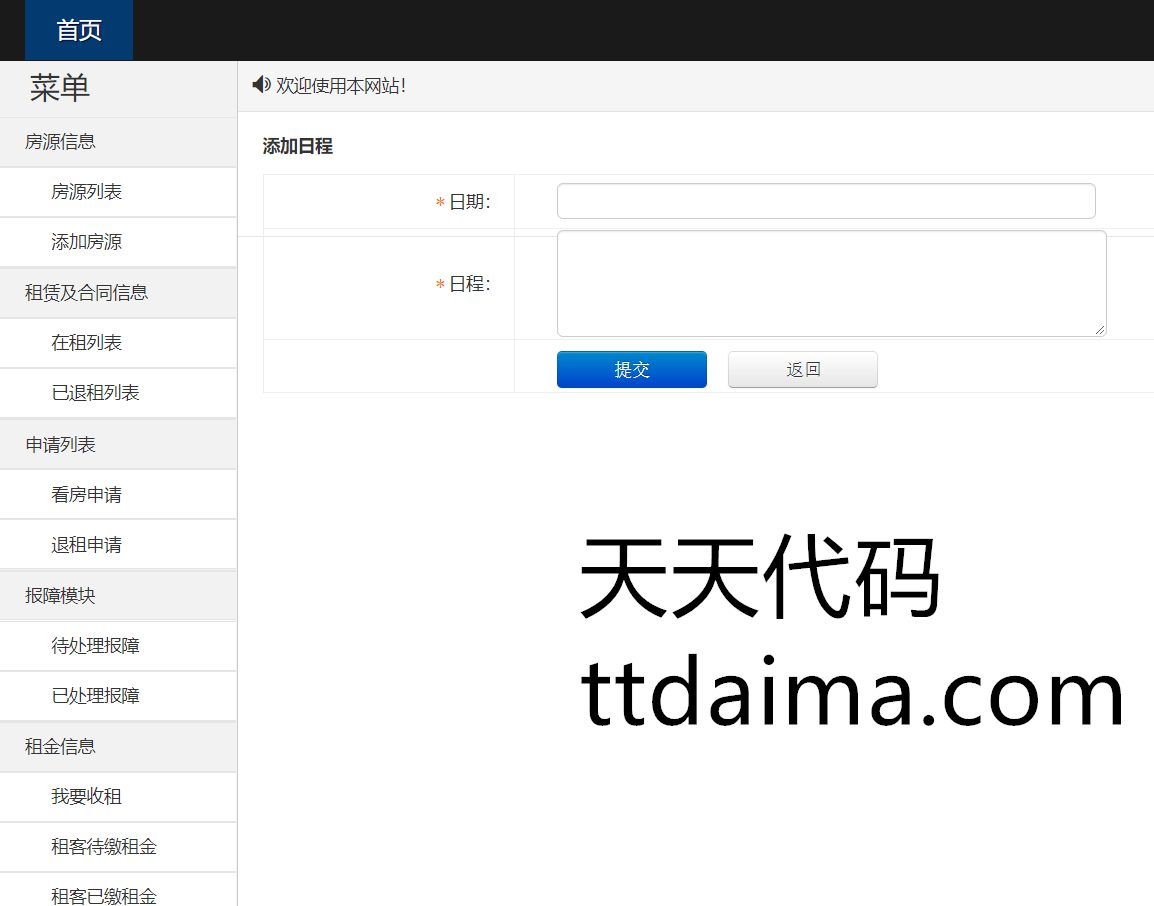Go to 在租列表
Image resolution: width=1154 pixels, height=906 pixels.
coord(87,343)
